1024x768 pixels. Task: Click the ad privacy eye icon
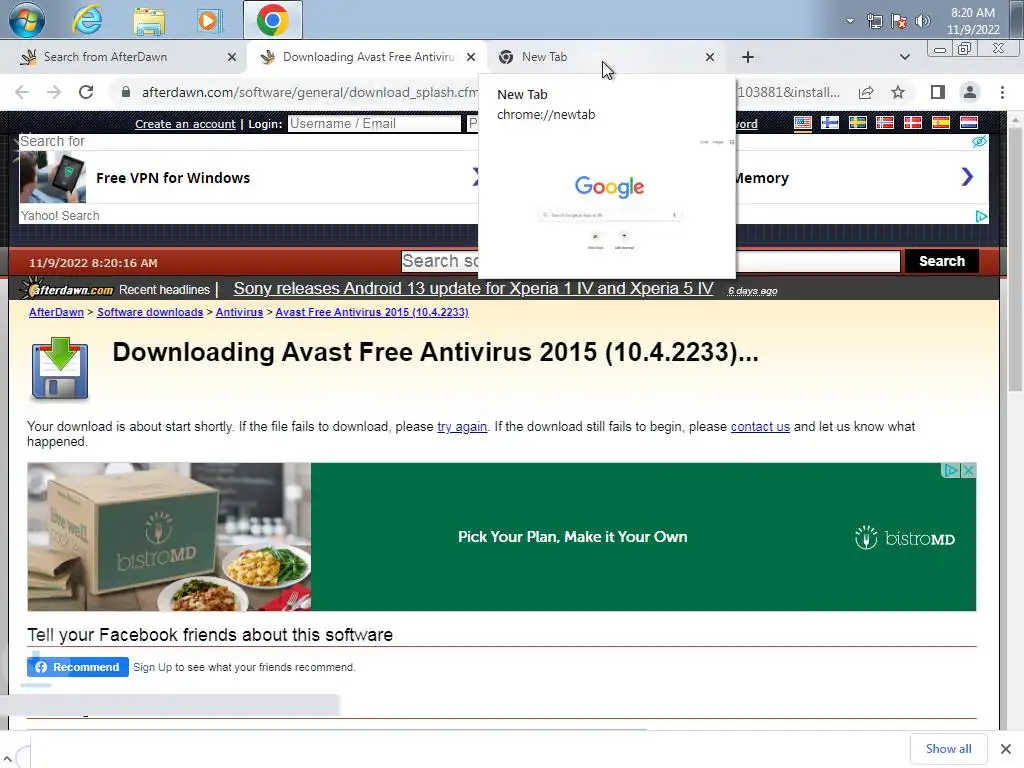(x=979, y=142)
